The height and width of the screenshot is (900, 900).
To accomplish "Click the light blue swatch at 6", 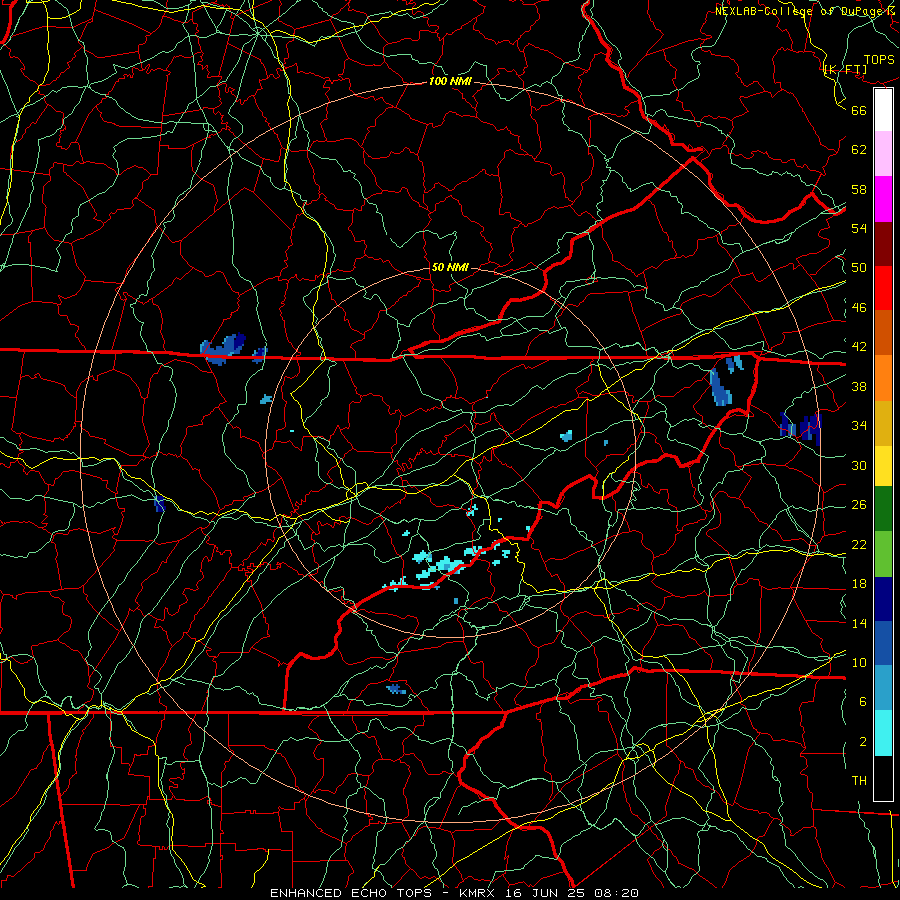I will [x=883, y=688].
